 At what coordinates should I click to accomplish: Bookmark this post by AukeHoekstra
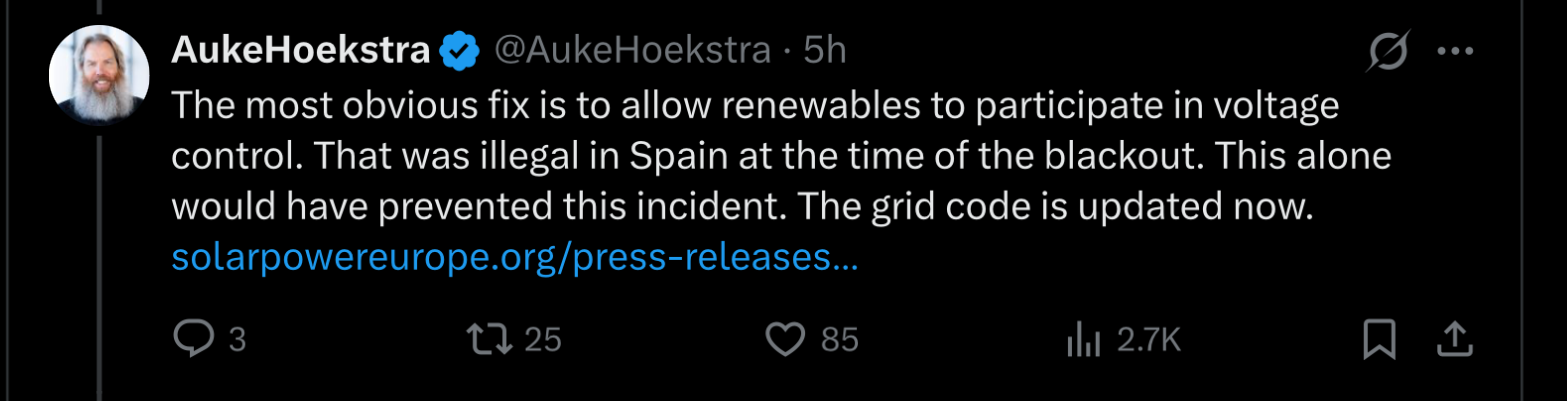tap(1379, 340)
